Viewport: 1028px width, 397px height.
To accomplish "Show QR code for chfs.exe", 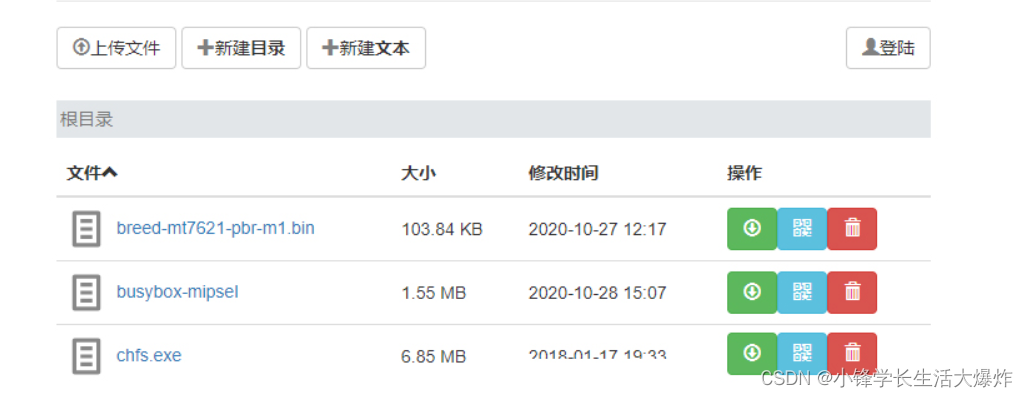I will click(802, 354).
